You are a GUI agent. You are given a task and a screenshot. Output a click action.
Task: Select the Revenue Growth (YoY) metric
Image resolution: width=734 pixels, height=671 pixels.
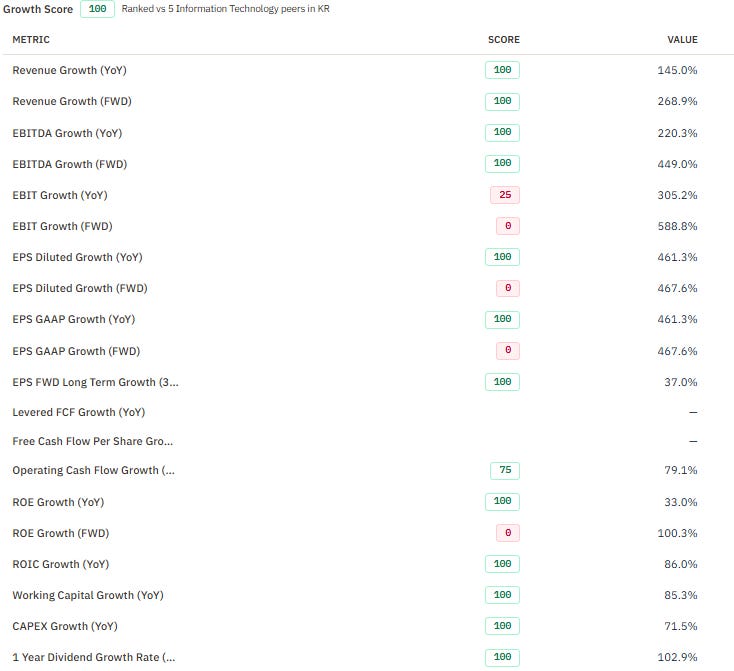point(69,70)
